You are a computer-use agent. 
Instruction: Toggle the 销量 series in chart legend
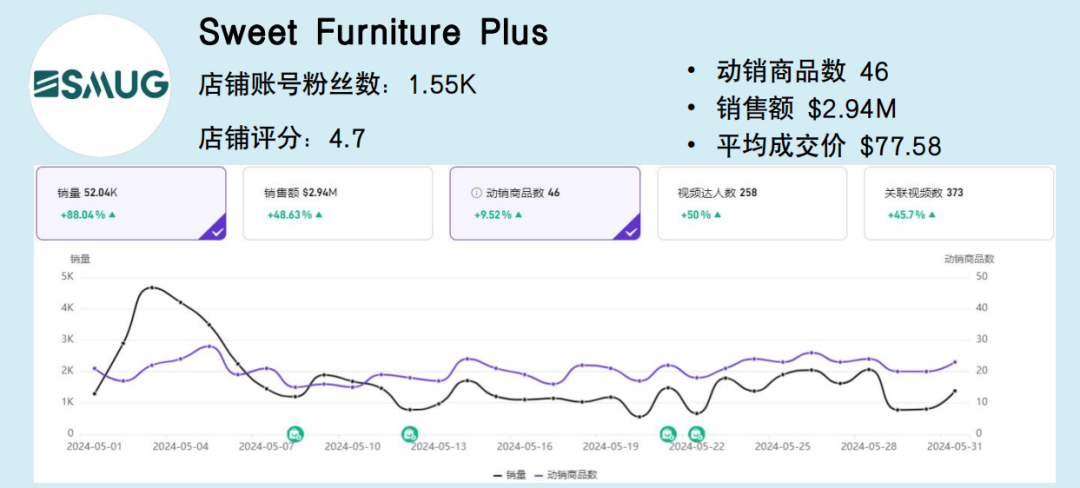tap(510, 474)
